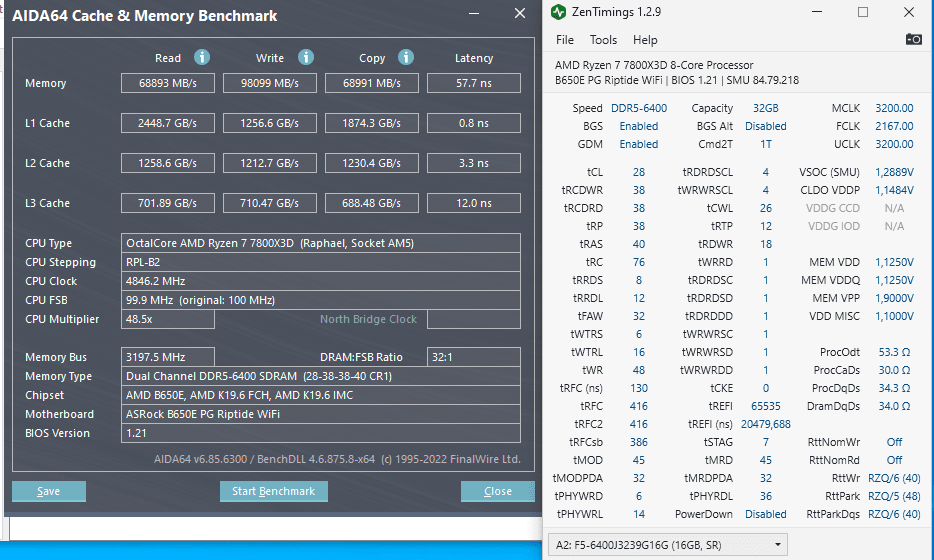This screenshot has height=560, width=934.
Task: Click the CPU Clock field 4846.2 MHz
Action: 321,281
